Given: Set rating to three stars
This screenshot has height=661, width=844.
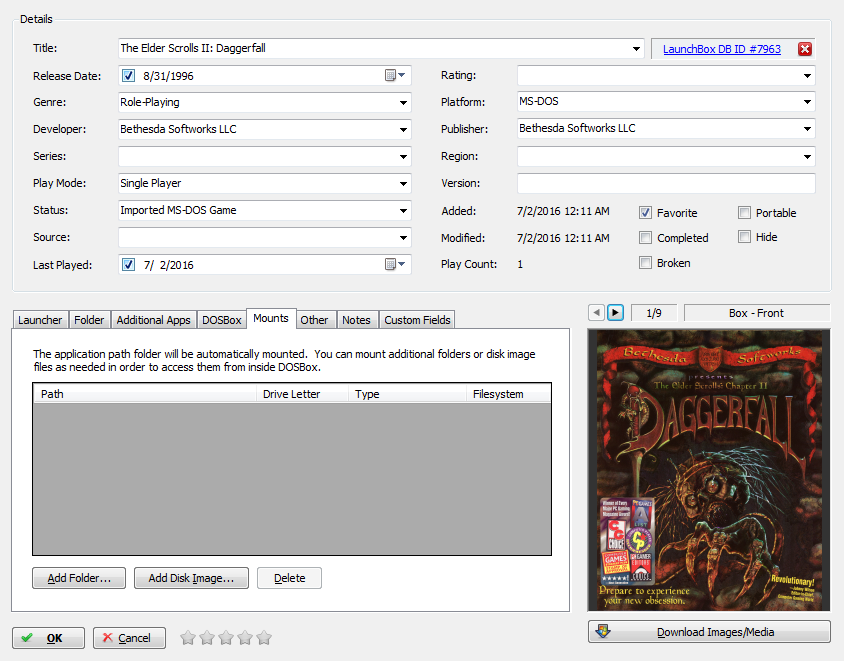Looking at the screenshot, I should [x=226, y=638].
